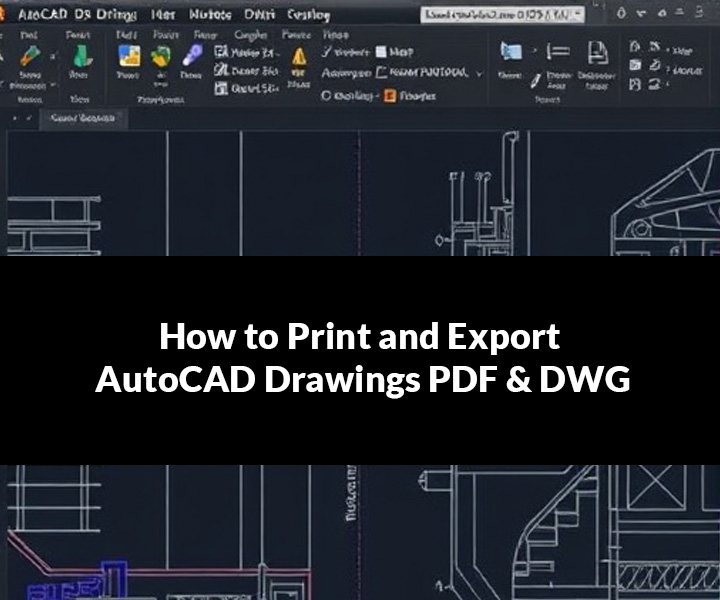The width and height of the screenshot is (720, 600).
Task: Click the small orange square ribbon icon
Action: (389, 96)
